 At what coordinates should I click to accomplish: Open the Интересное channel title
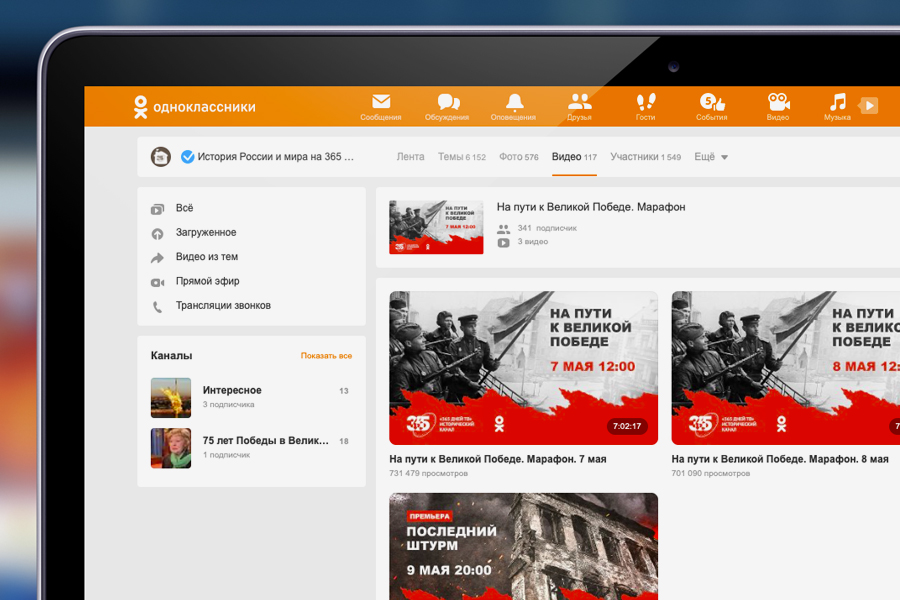coord(232,390)
